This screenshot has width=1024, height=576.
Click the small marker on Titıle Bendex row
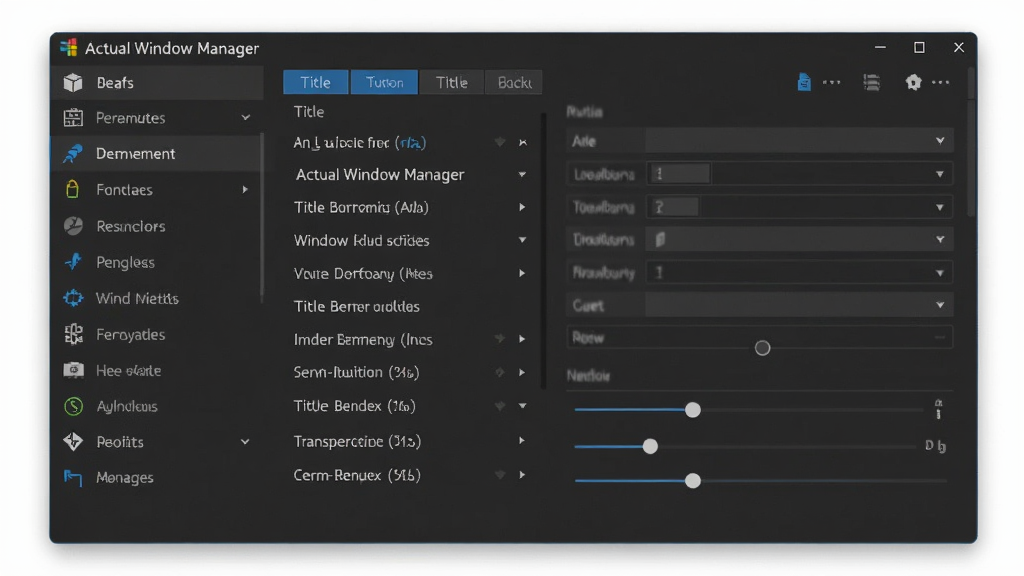(x=500, y=406)
